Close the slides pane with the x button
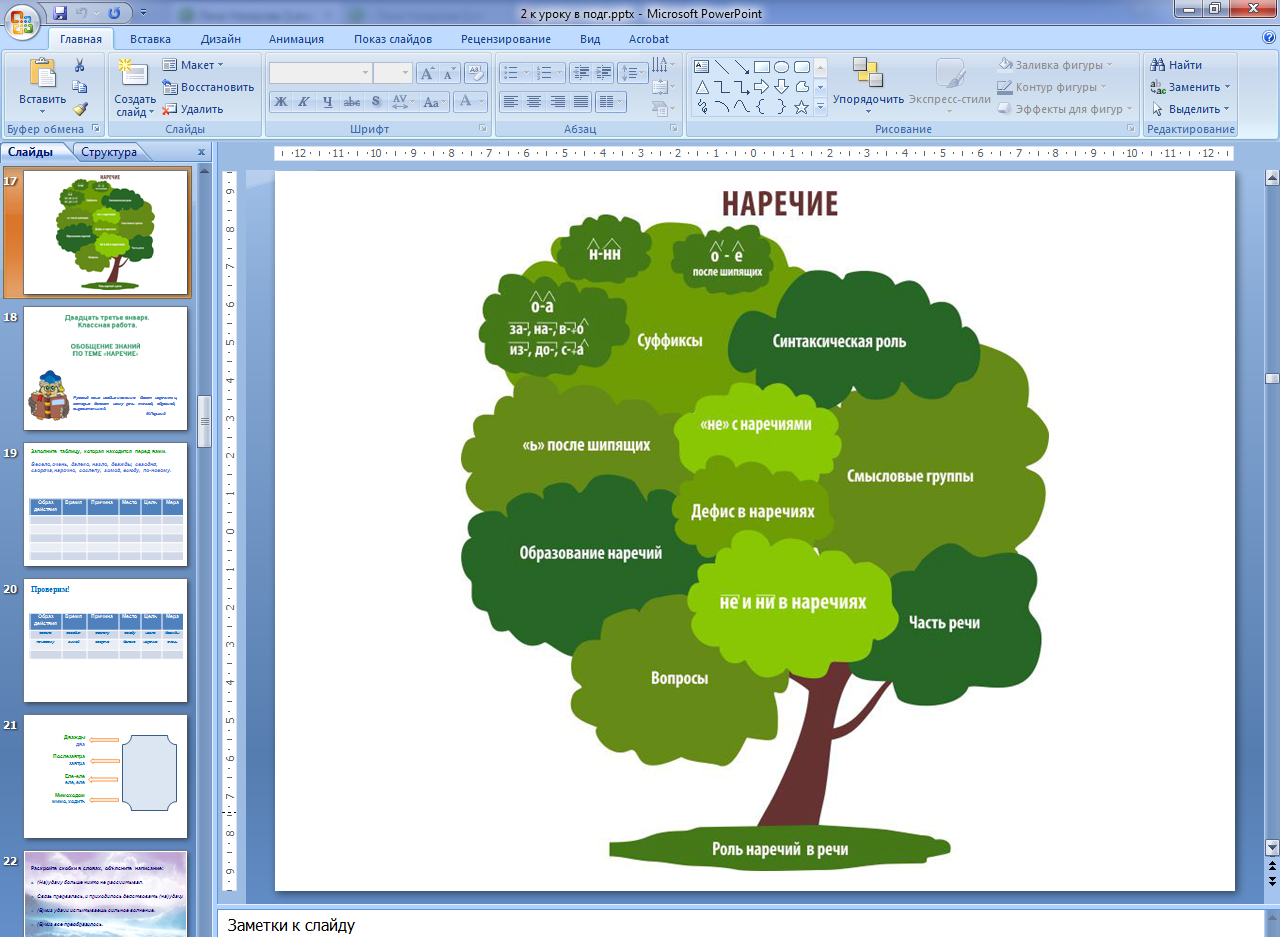The width and height of the screenshot is (1280, 937). 201,152
